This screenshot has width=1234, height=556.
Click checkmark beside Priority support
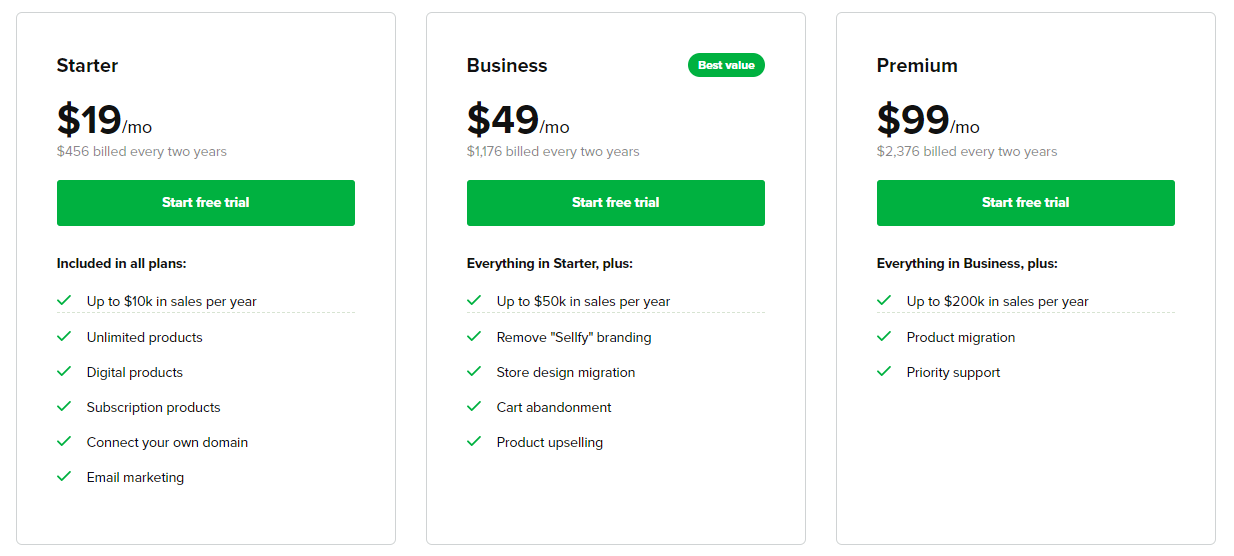click(884, 371)
